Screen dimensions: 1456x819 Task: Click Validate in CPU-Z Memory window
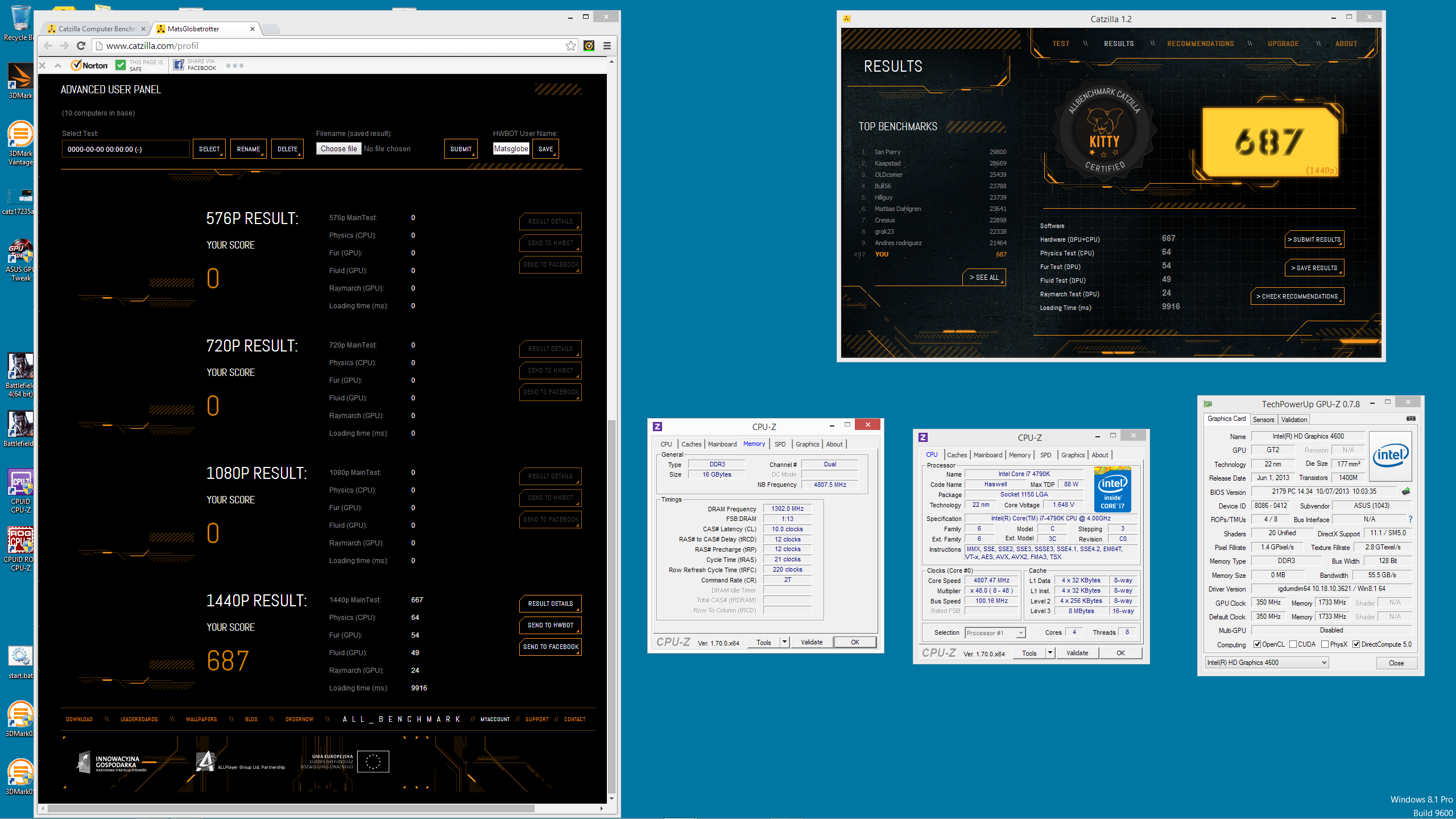tap(812, 642)
